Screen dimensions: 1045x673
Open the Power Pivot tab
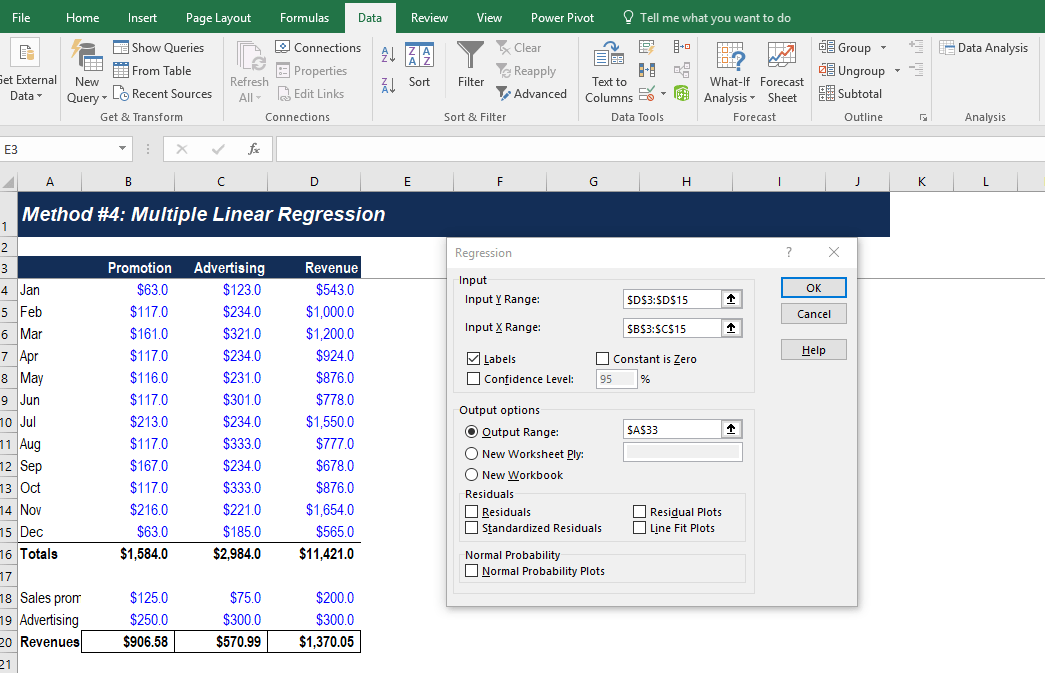(562, 18)
